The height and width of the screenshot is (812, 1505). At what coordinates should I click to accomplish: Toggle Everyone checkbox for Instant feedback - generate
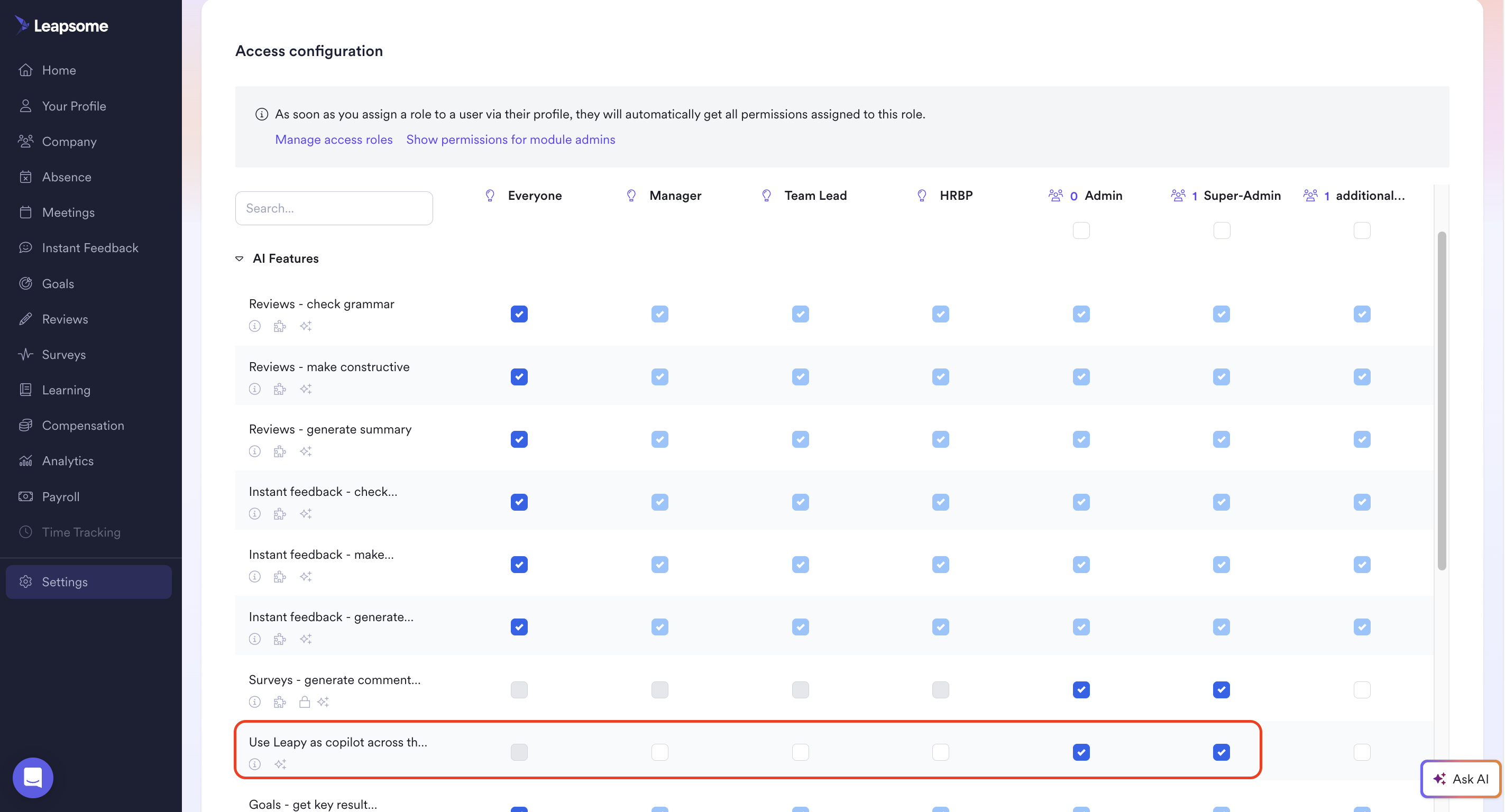(519, 627)
